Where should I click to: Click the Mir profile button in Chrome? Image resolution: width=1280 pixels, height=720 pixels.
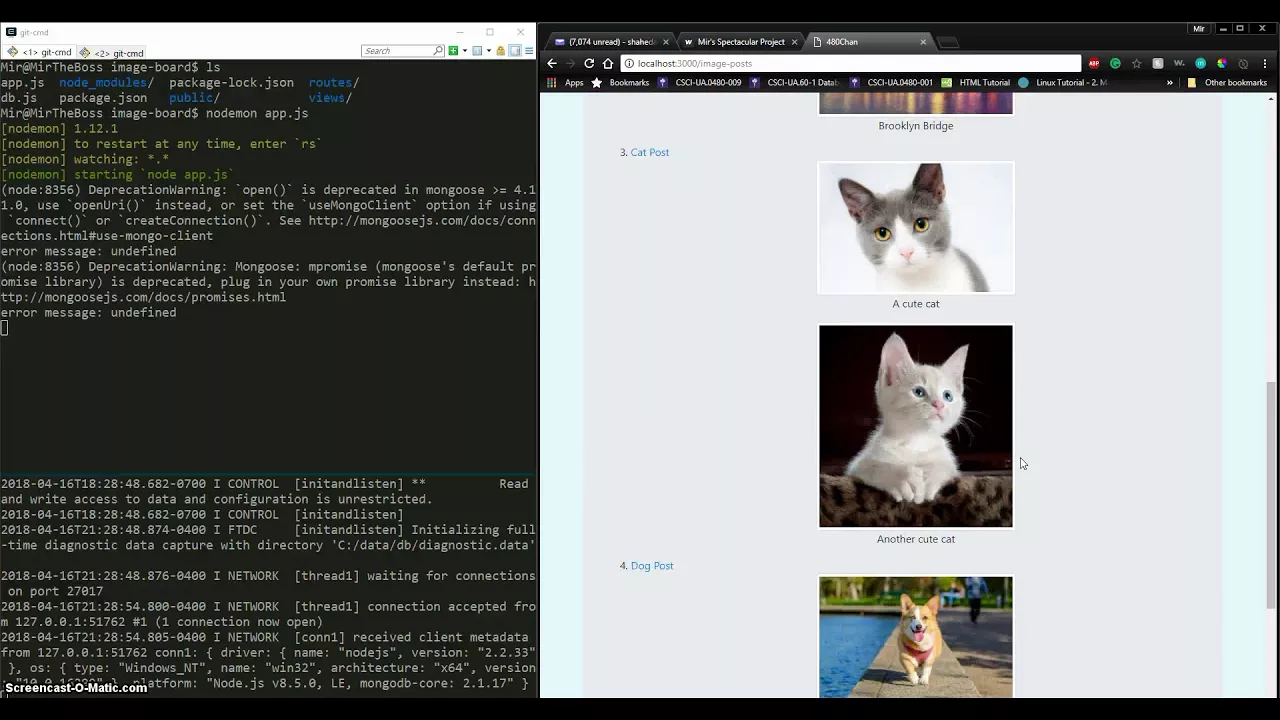point(1199,29)
